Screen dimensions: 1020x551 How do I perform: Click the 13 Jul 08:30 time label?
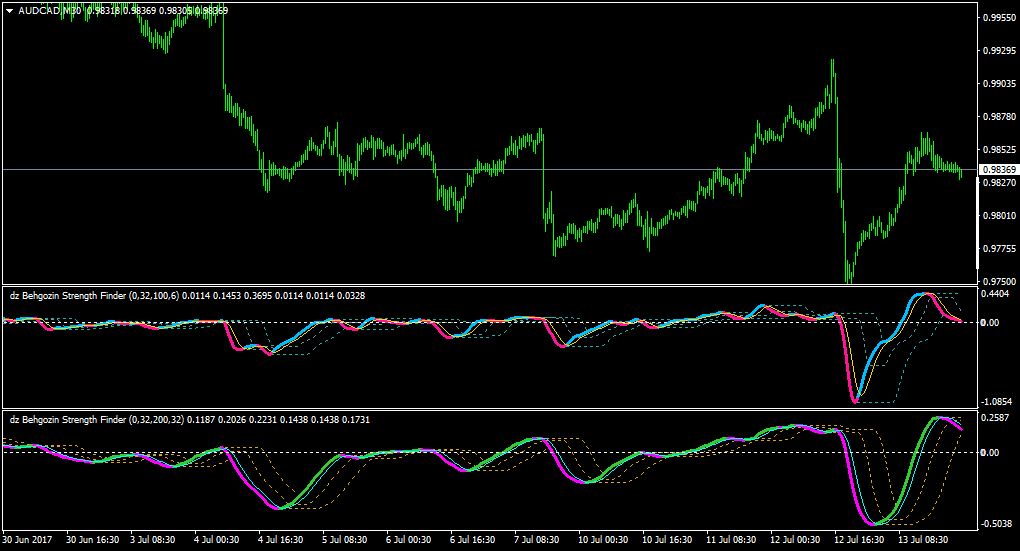923,539
